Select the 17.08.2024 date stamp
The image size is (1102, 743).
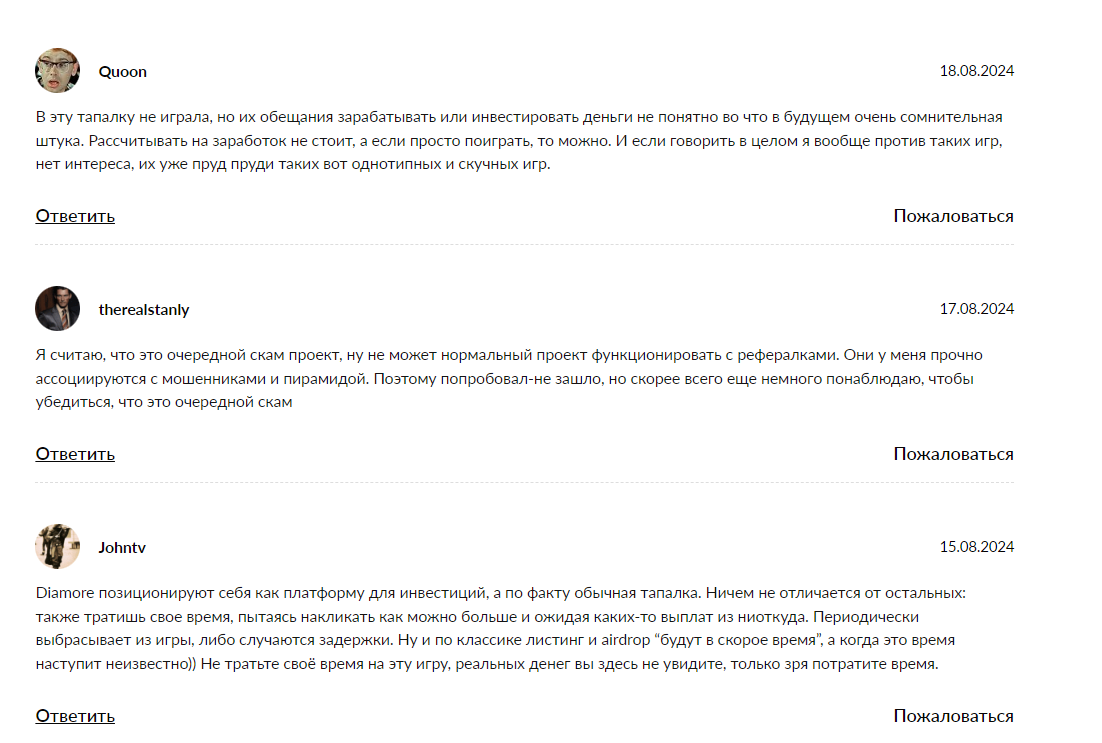coord(976,309)
